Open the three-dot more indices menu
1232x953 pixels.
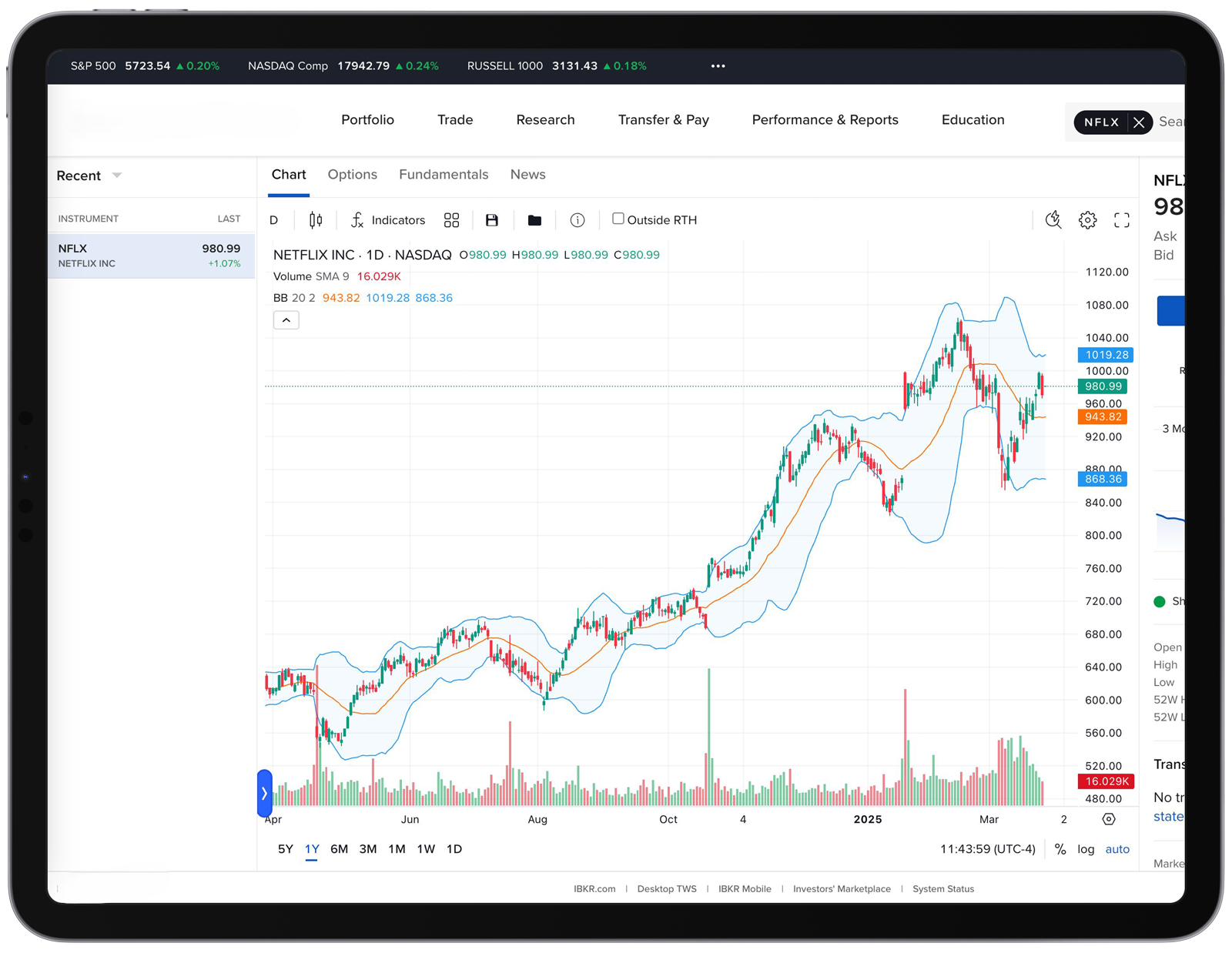(718, 66)
